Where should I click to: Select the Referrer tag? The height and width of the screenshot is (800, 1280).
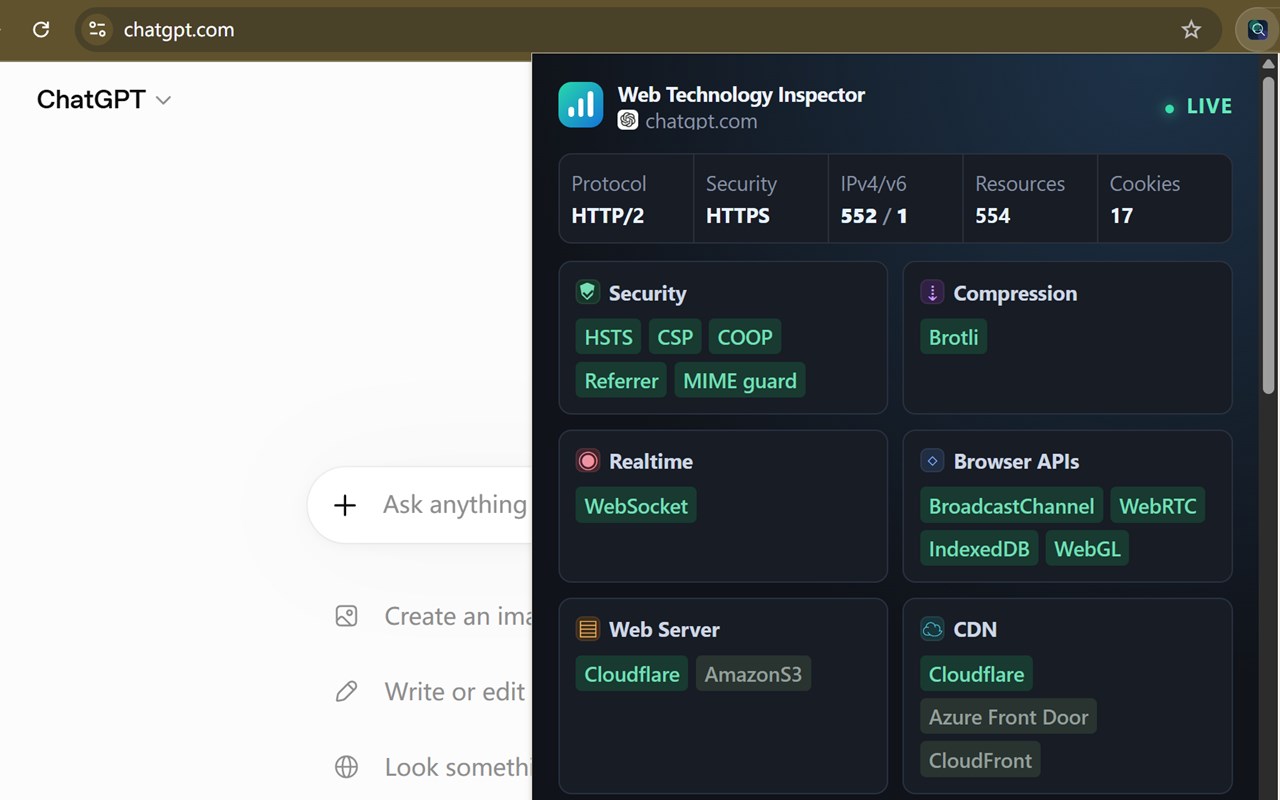click(621, 380)
